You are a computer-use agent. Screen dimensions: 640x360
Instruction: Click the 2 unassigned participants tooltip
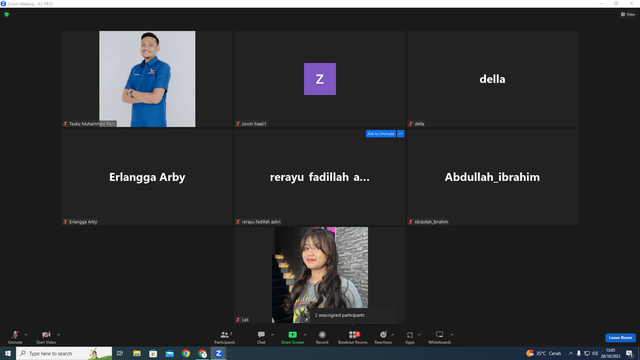pos(353,315)
